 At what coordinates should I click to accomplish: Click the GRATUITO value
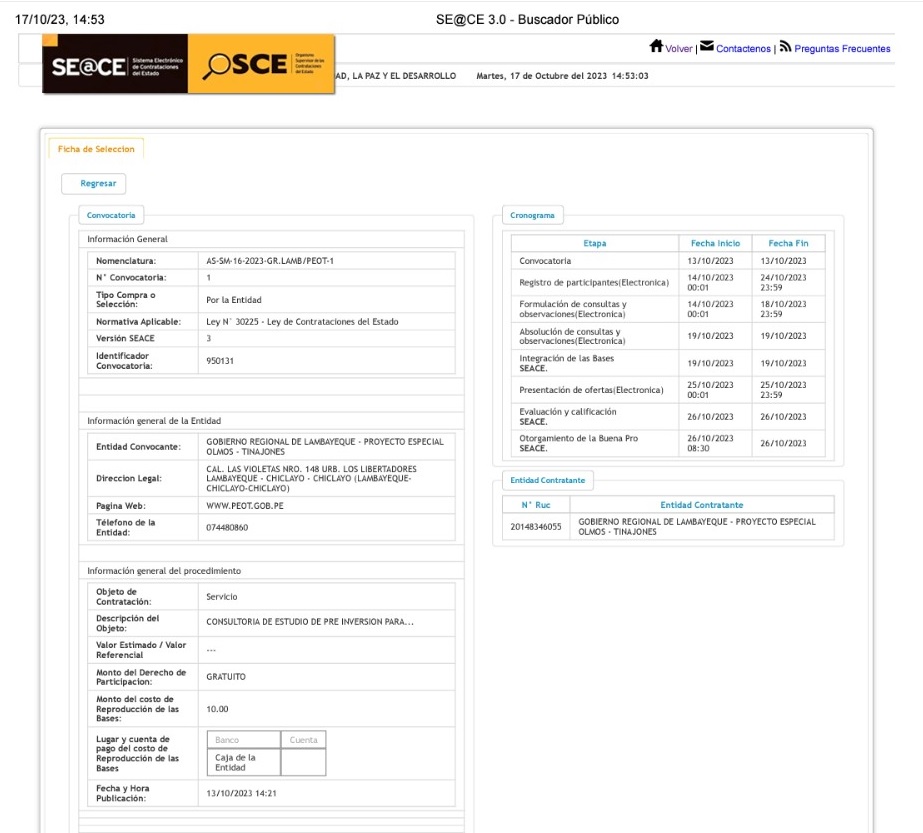(x=225, y=676)
